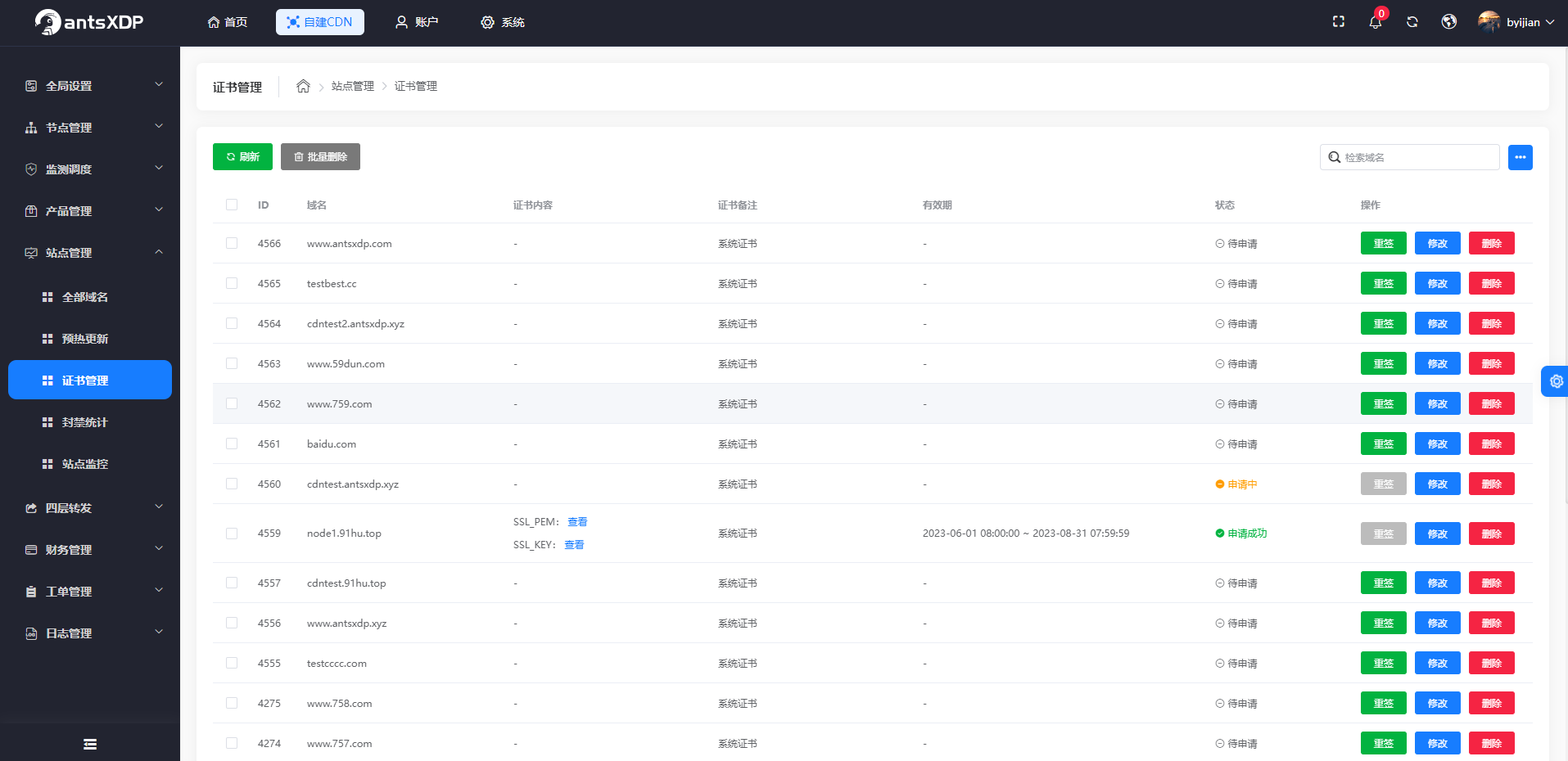Open the 首页 top navigation tab
The height and width of the screenshot is (761, 1568).
click(x=228, y=22)
